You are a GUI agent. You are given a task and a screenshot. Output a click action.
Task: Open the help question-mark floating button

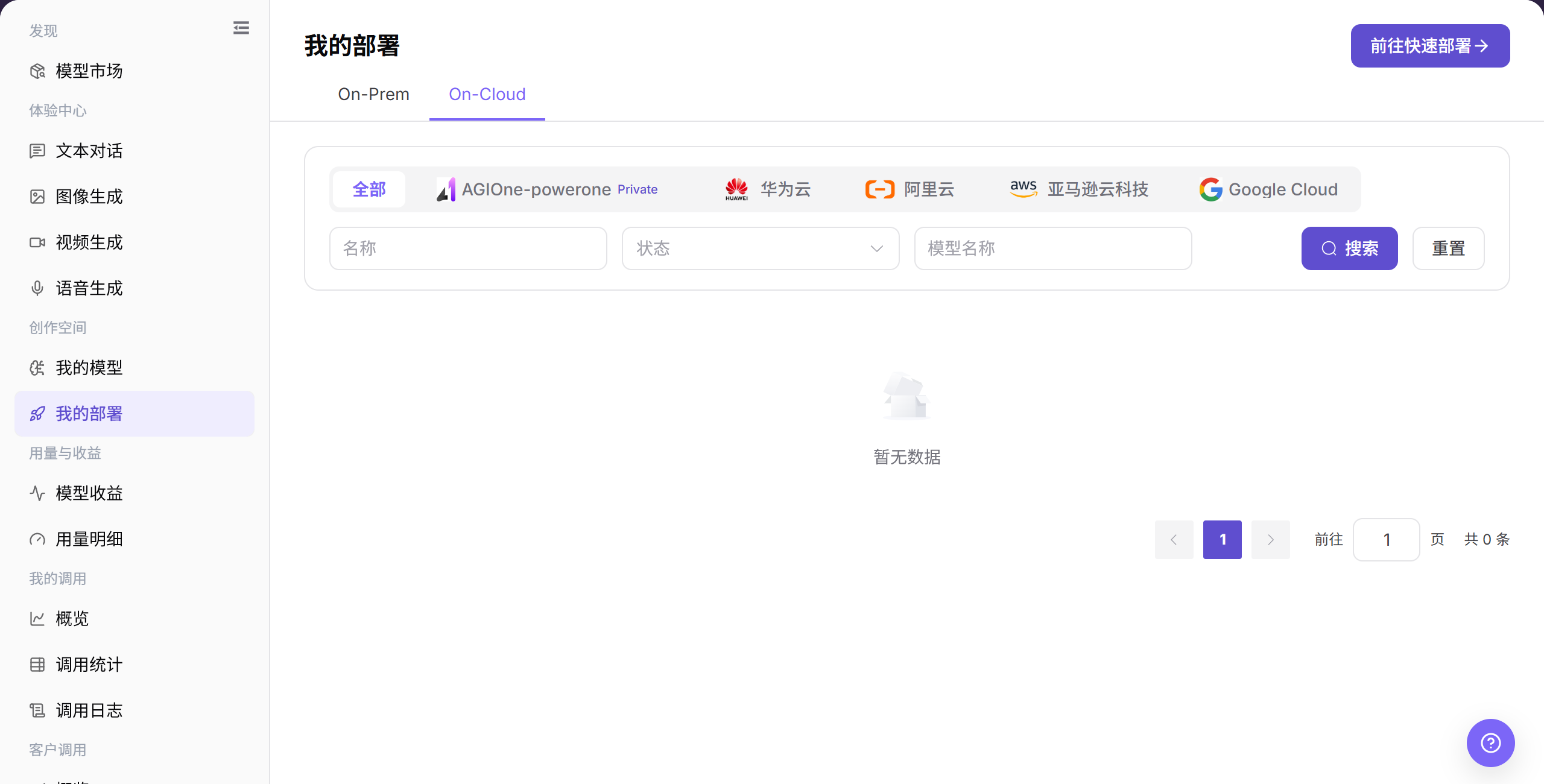[x=1491, y=743]
